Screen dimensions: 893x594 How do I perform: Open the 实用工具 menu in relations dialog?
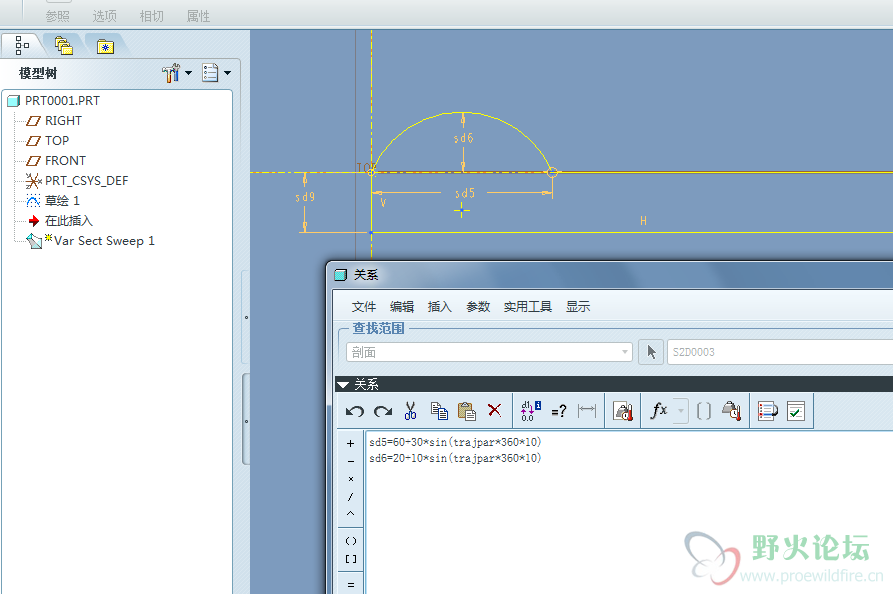(x=528, y=306)
